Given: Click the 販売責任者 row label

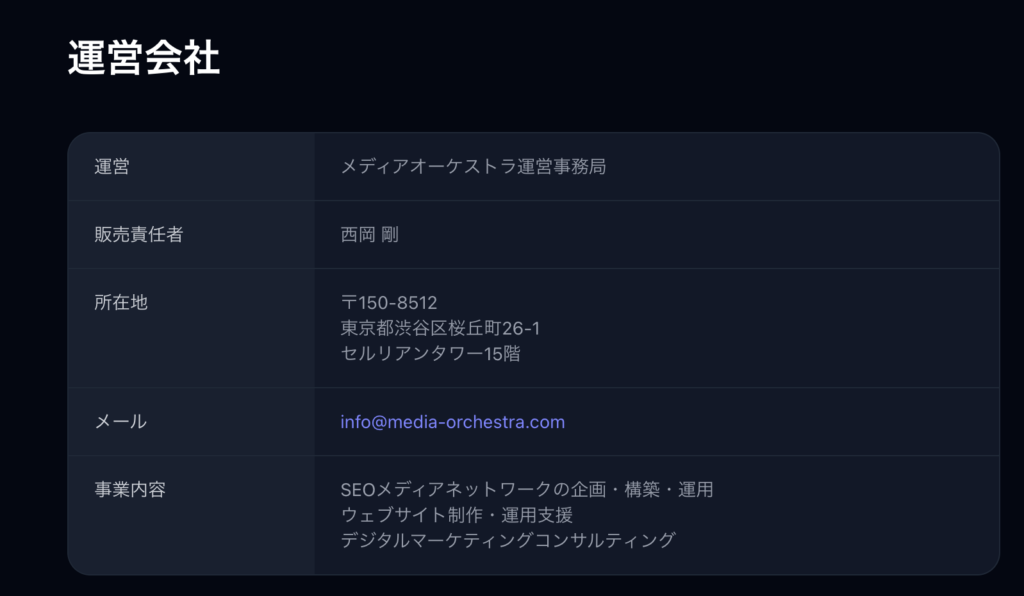Looking at the screenshot, I should coord(138,235).
